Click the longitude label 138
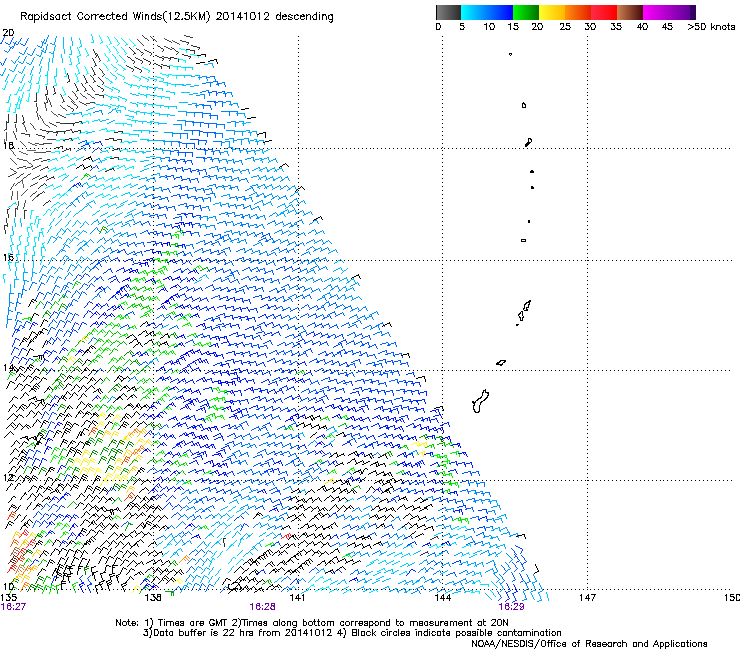Viewport: 740px width, 650px height. 153,598
